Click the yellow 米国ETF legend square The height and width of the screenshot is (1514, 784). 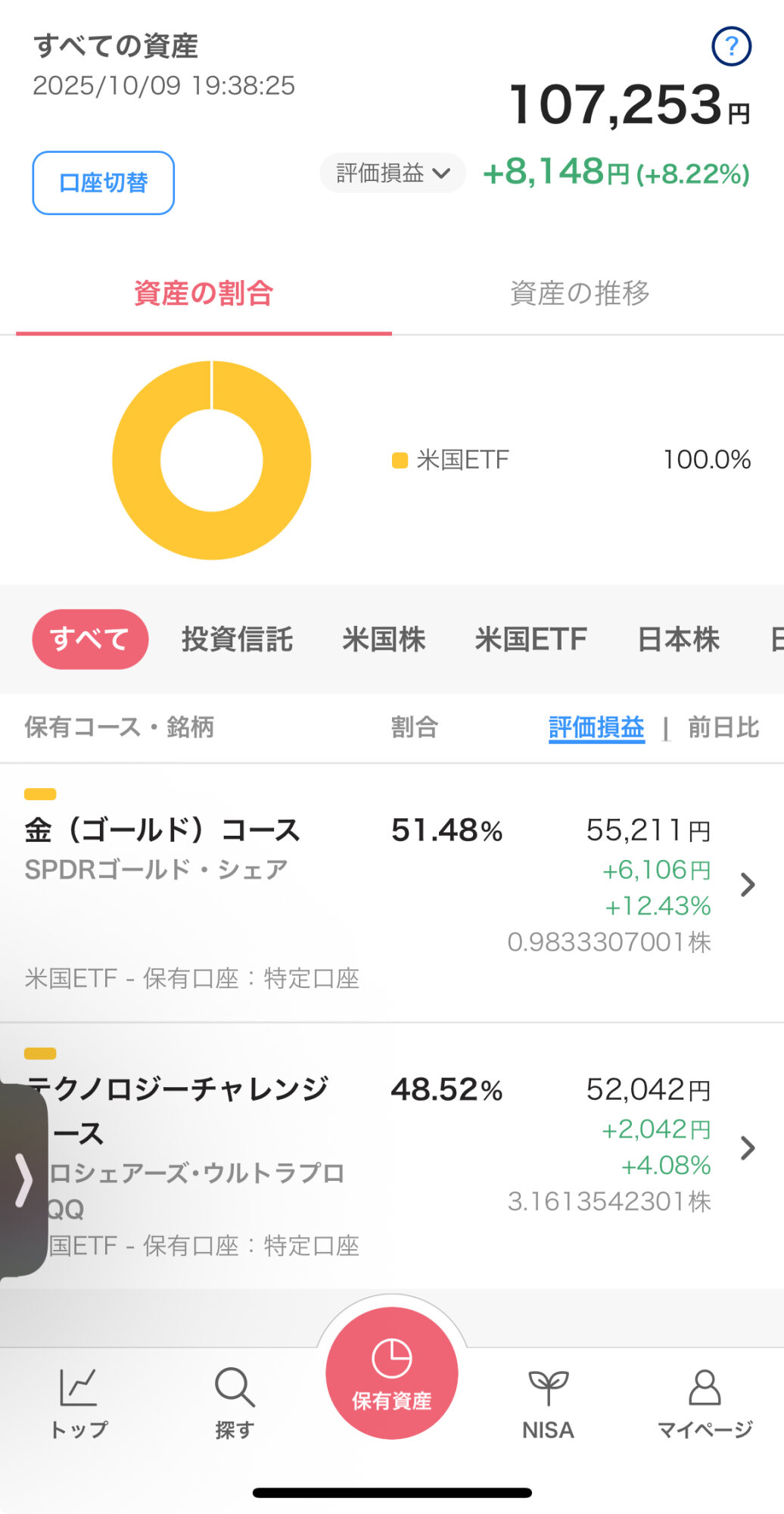point(400,460)
